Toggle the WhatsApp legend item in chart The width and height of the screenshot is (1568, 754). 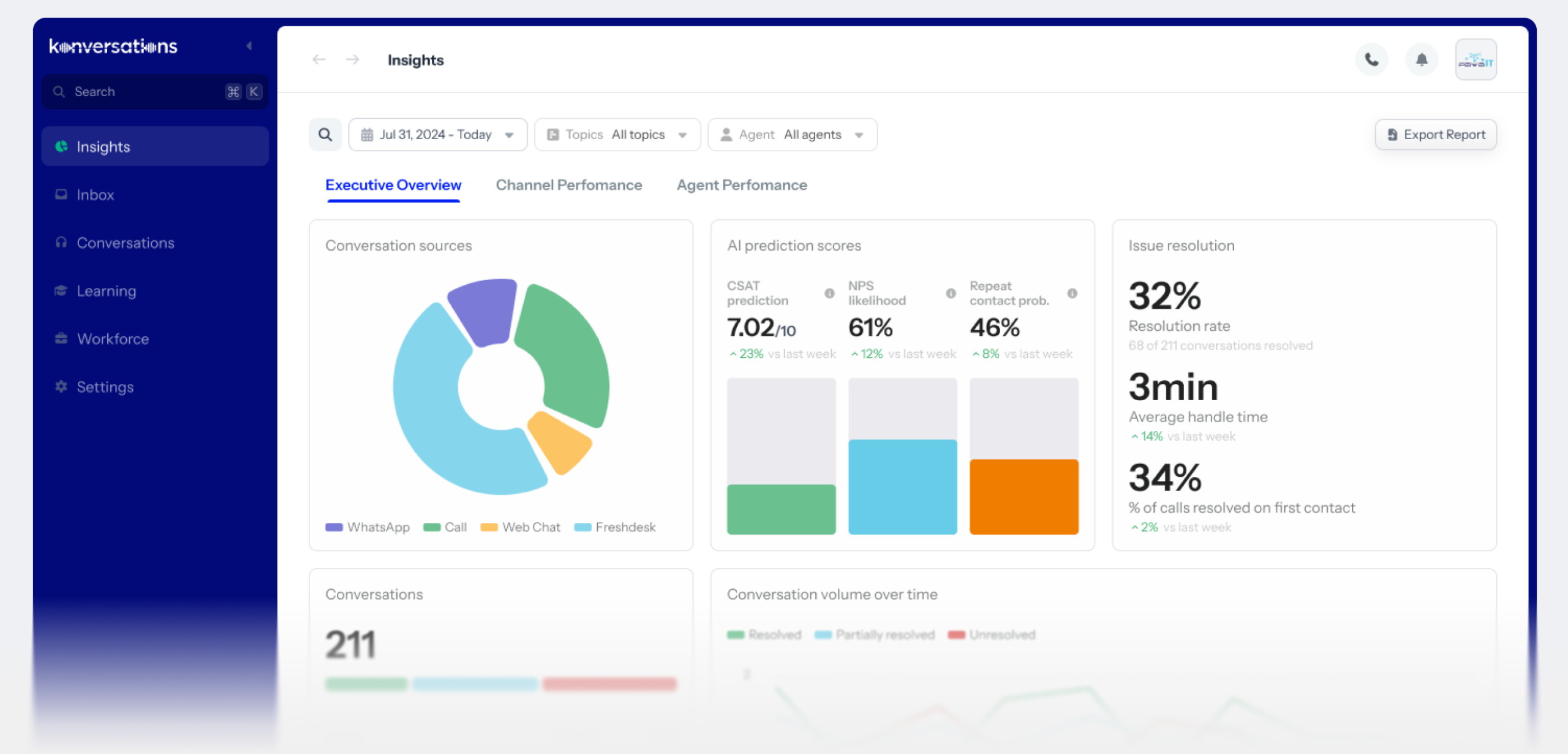367,527
